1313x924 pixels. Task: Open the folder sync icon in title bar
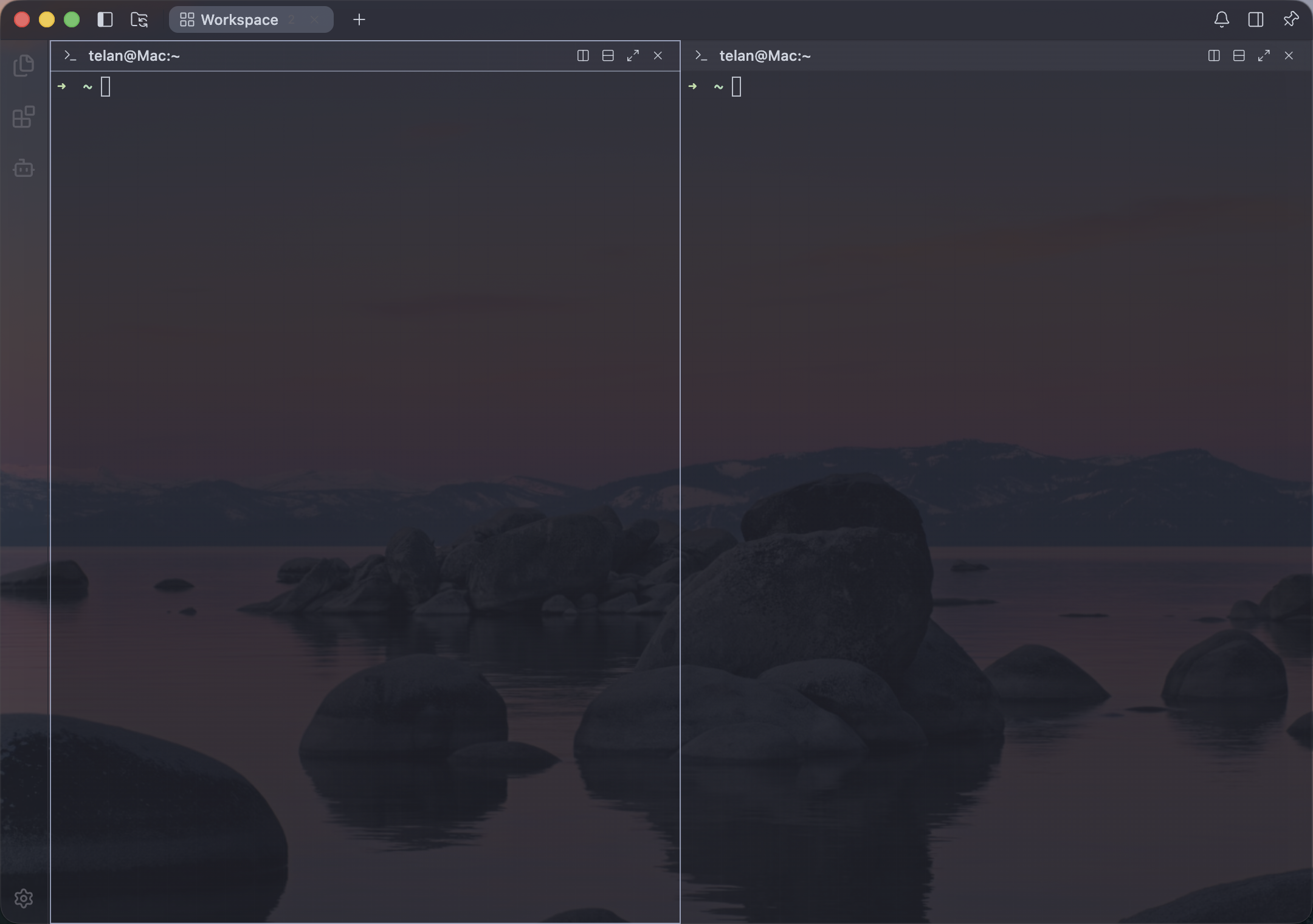(139, 19)
